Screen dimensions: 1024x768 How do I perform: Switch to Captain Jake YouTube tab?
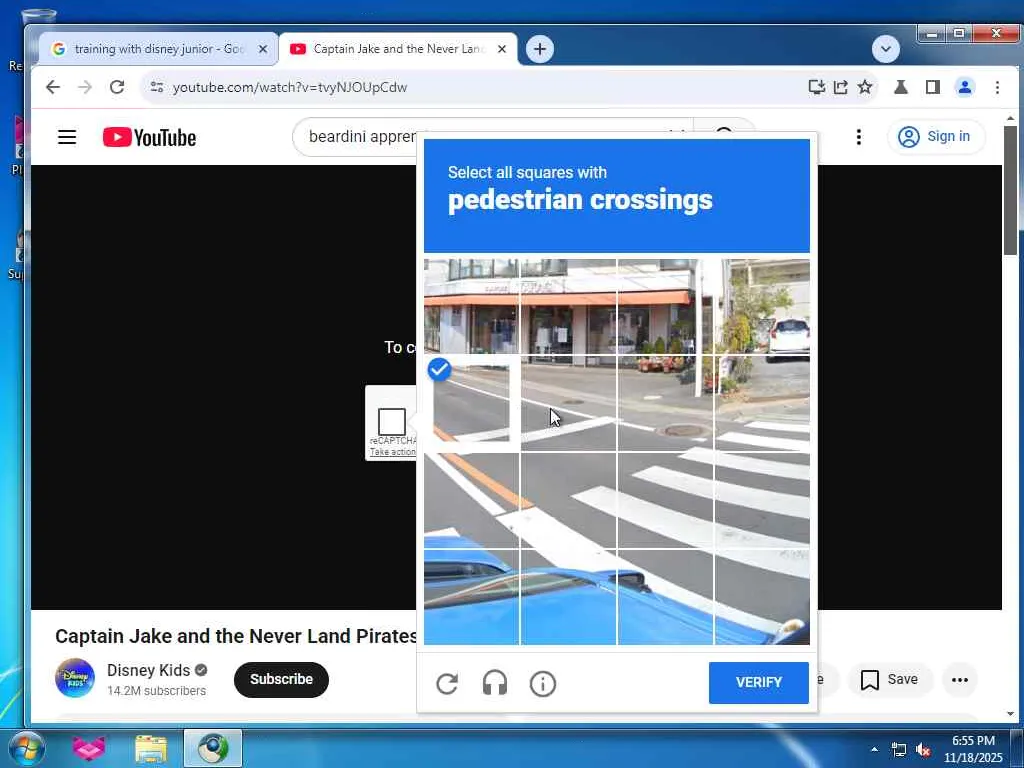398,49
